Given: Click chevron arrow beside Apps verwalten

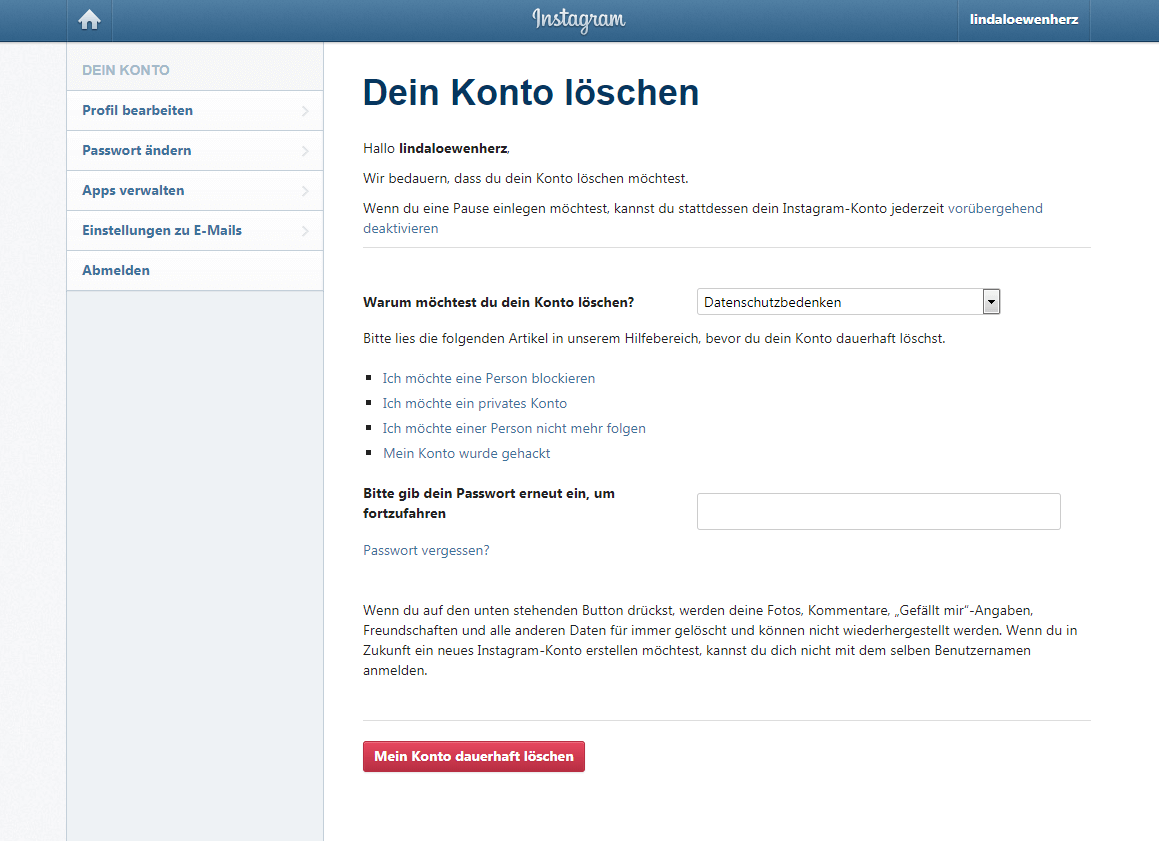Looking at the screenshot, I should click(305, 191).
